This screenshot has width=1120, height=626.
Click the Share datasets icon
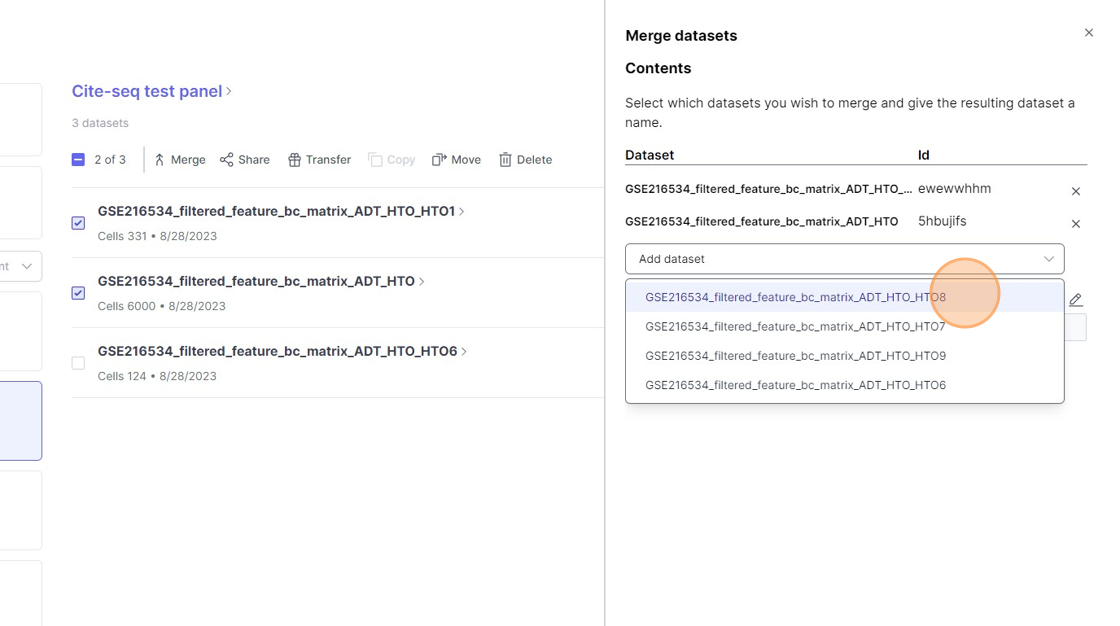point(227,160)
